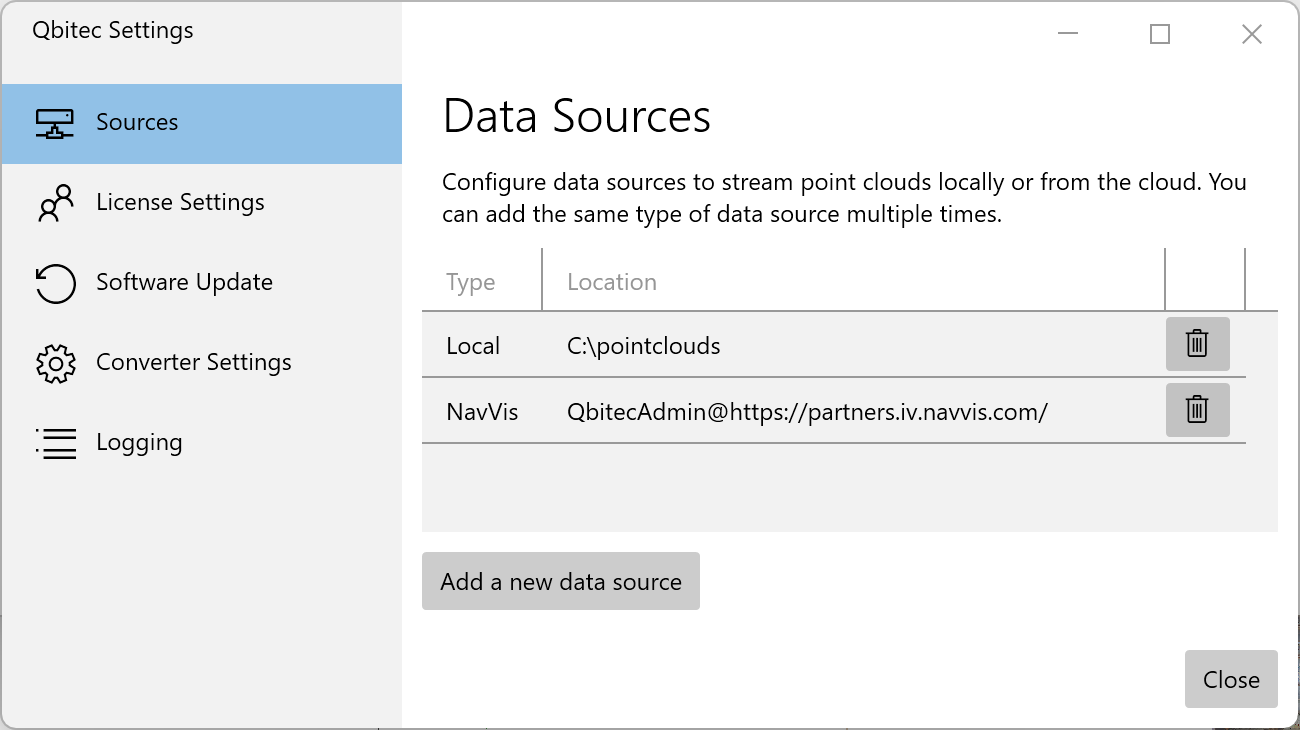Click the Close button at bottom right

tap(1230, 680)
